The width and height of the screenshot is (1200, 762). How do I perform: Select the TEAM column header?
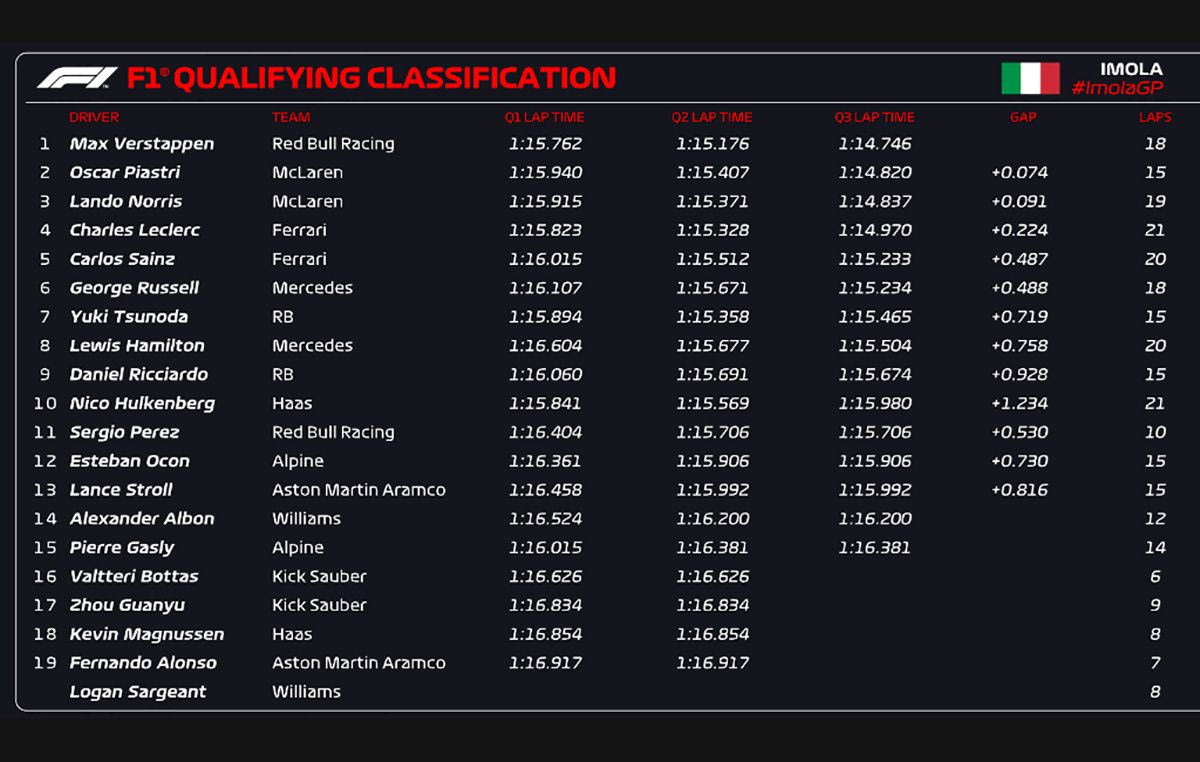tap(291, 117)
